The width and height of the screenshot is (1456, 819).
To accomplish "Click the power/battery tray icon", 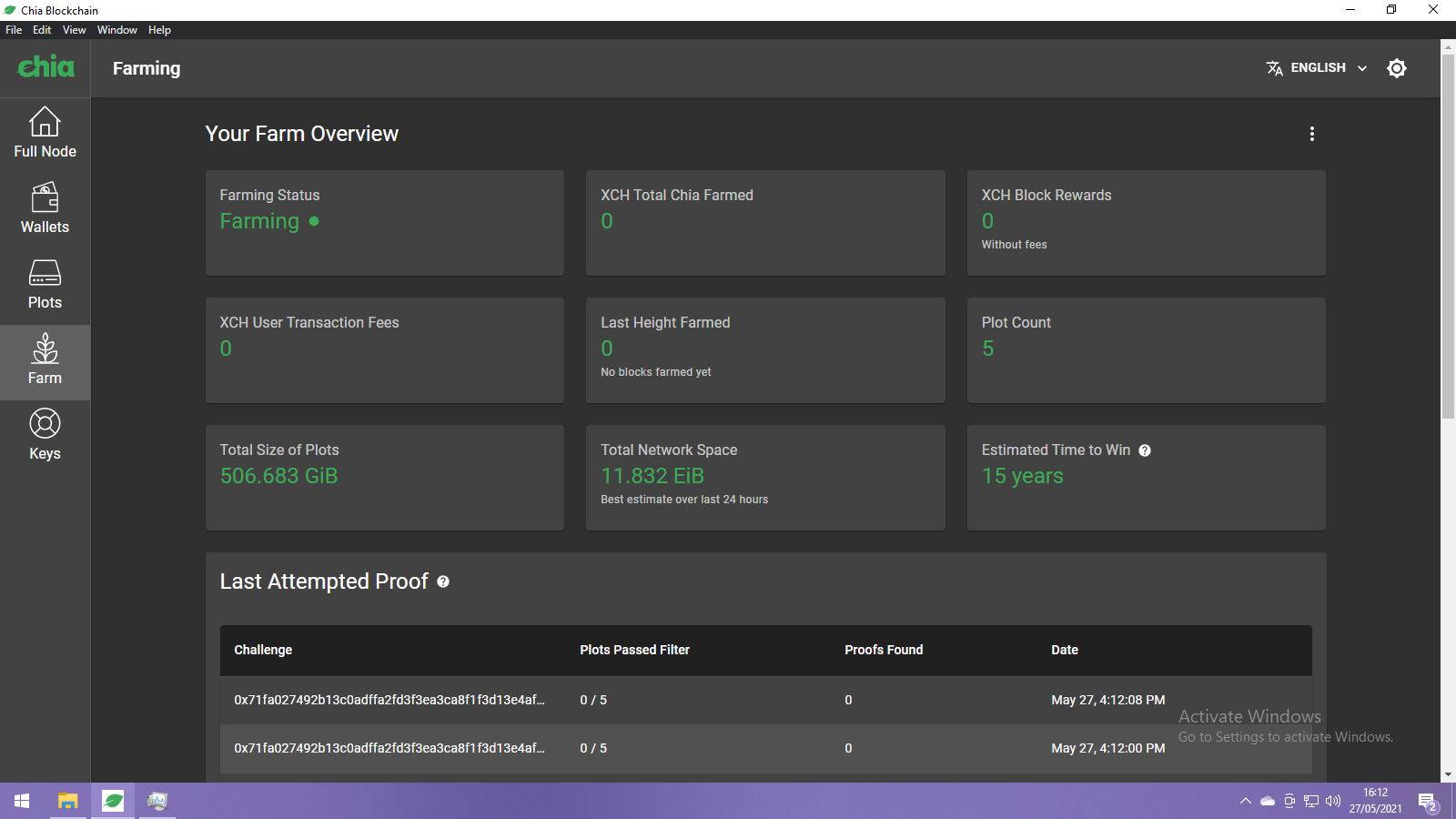I will (1289, 802).
